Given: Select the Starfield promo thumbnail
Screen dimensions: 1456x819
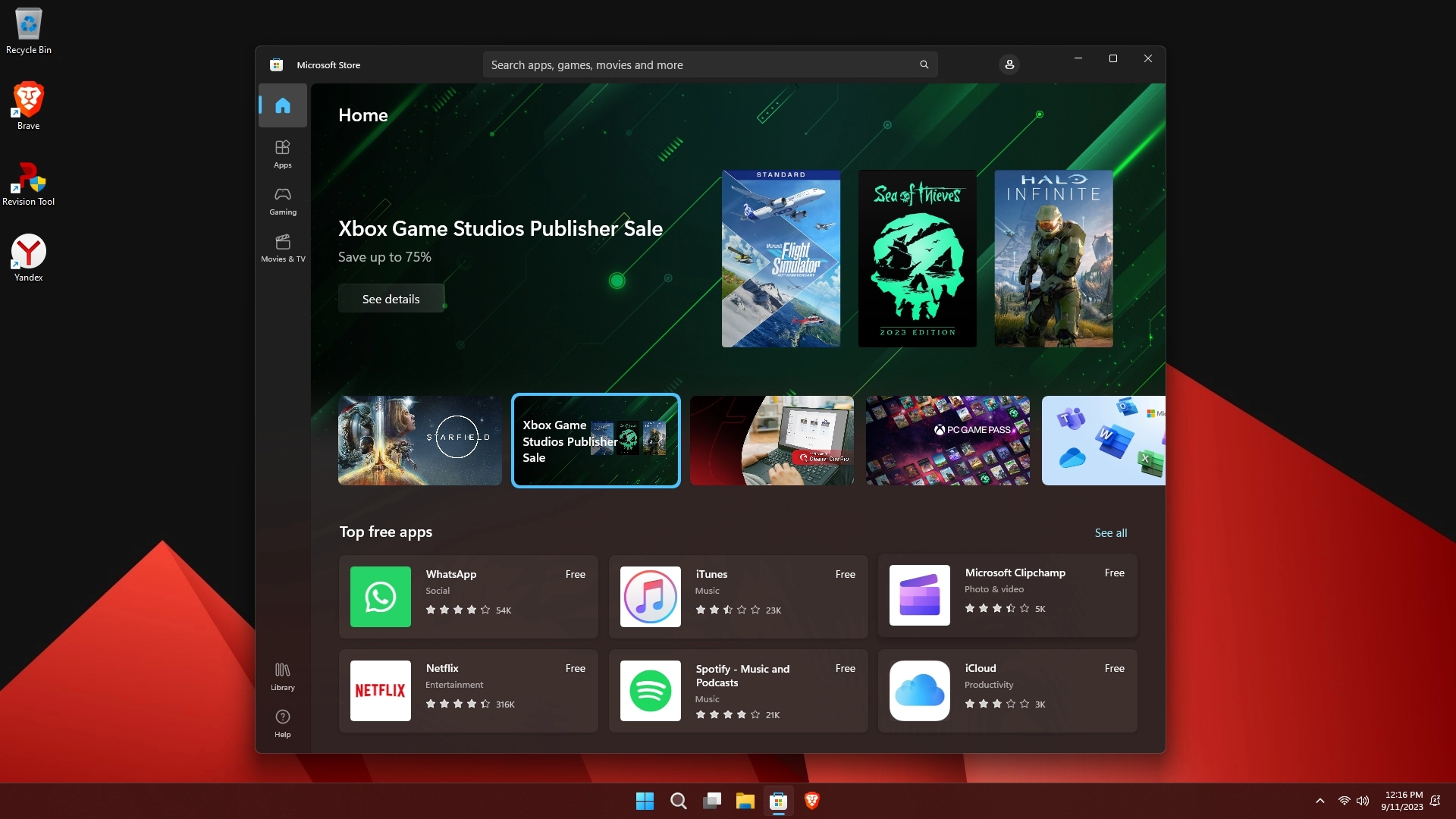Looking at the screenshot, I should 419,441.
